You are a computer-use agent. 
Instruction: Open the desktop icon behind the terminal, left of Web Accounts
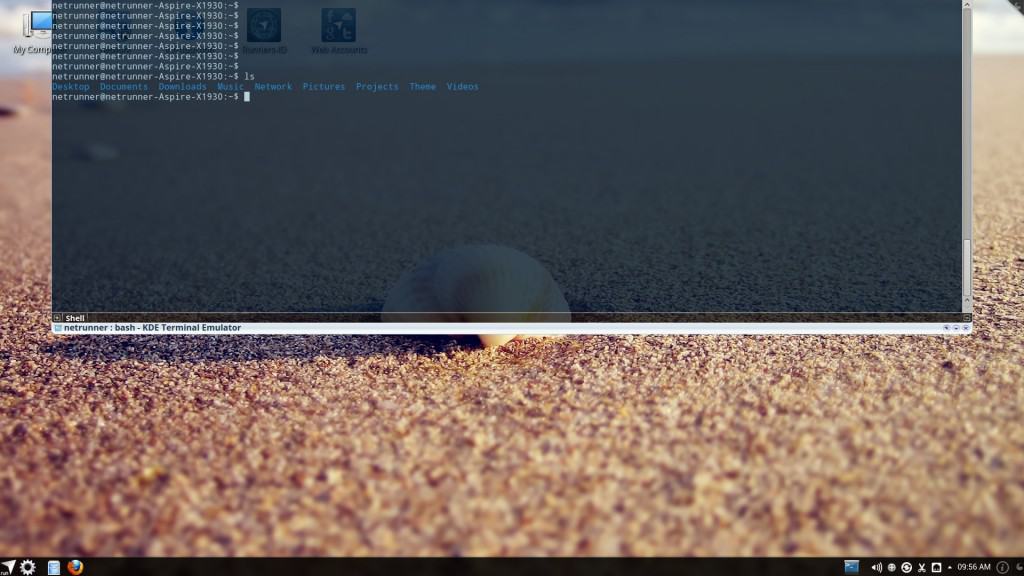(x=264, y=31)
